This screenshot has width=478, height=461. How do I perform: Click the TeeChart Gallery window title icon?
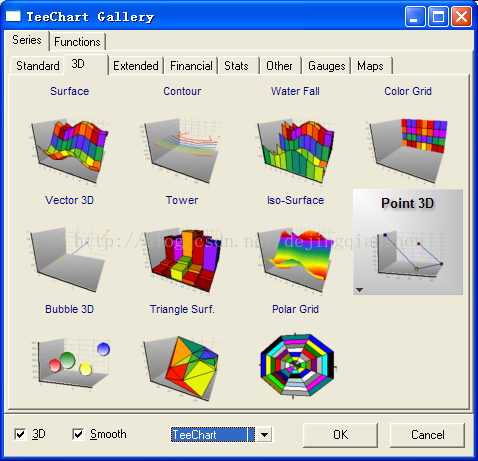[13, 16]
